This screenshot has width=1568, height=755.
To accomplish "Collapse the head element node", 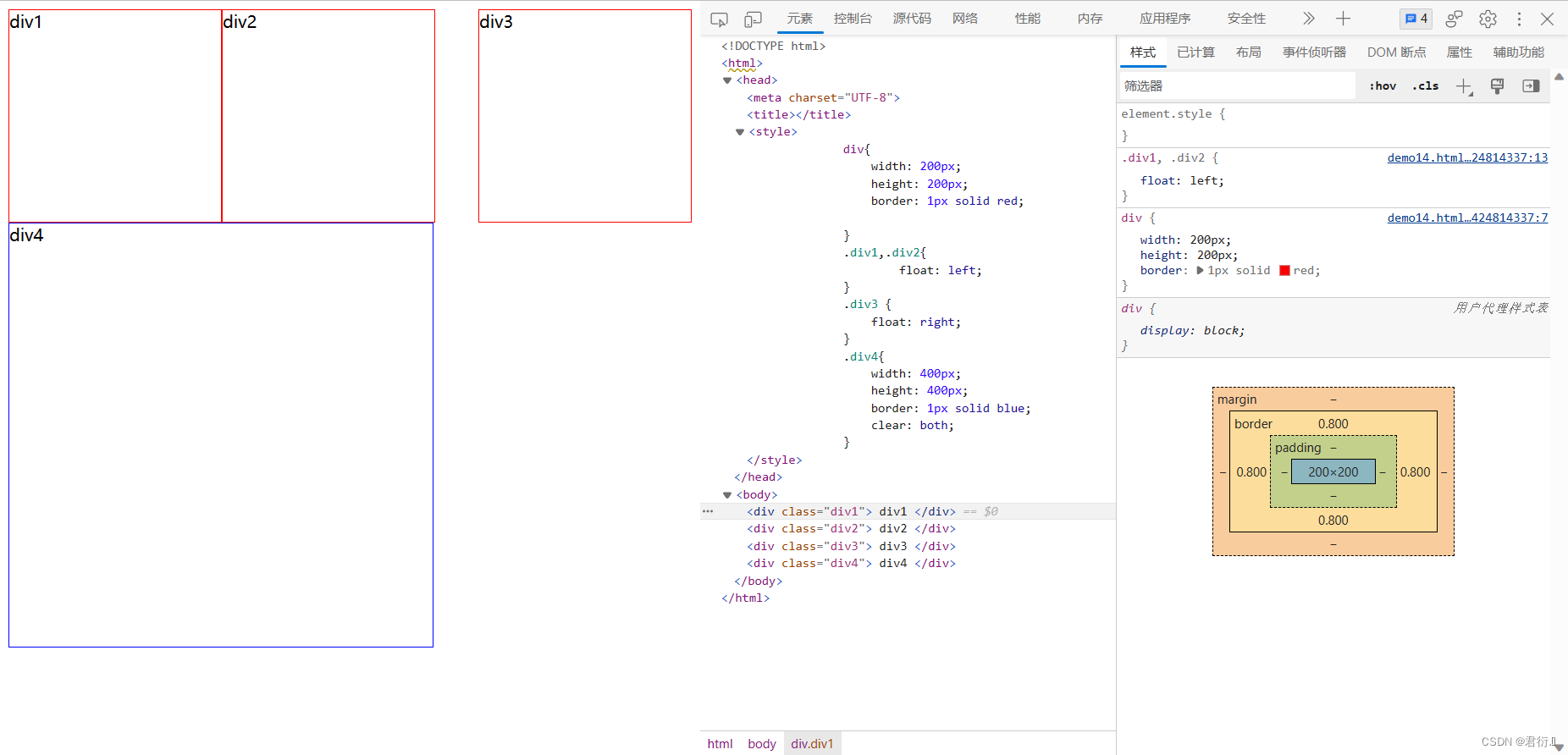I will click(727, 80).
